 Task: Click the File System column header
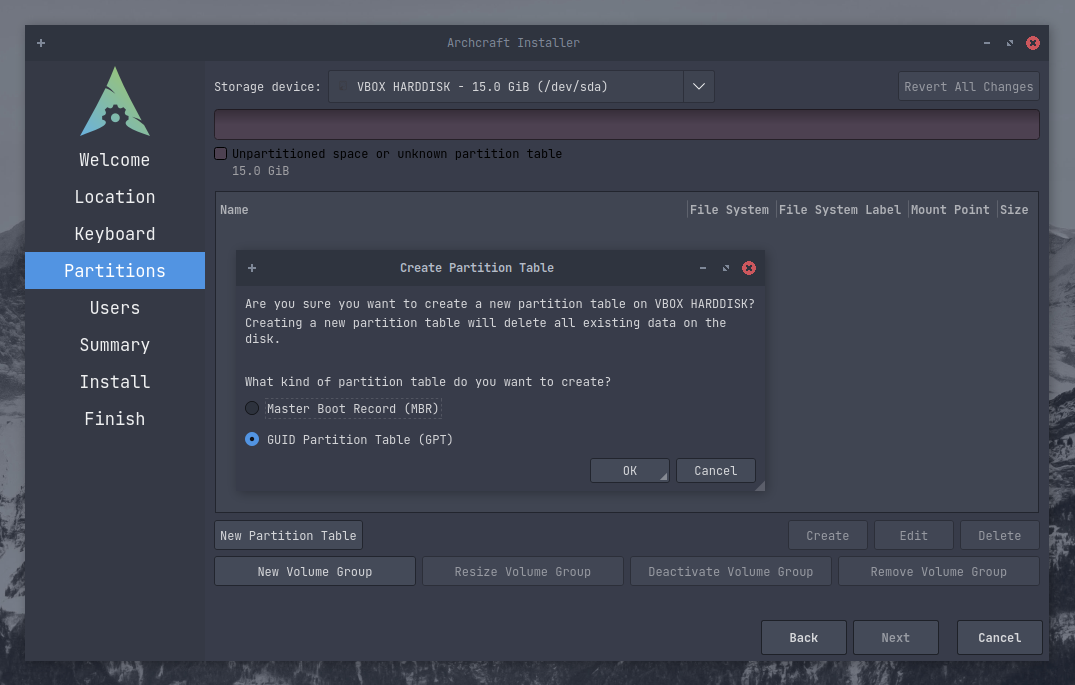[729, 210]
